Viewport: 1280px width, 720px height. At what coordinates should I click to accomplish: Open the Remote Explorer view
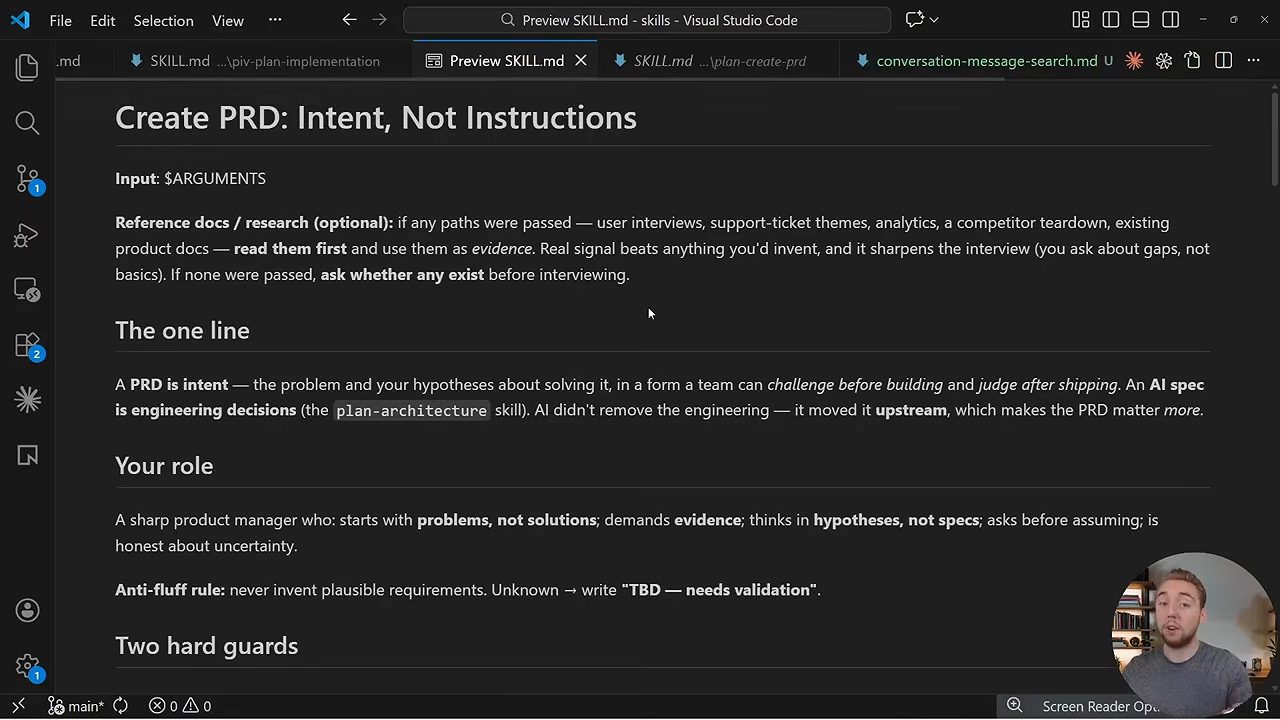27,290
